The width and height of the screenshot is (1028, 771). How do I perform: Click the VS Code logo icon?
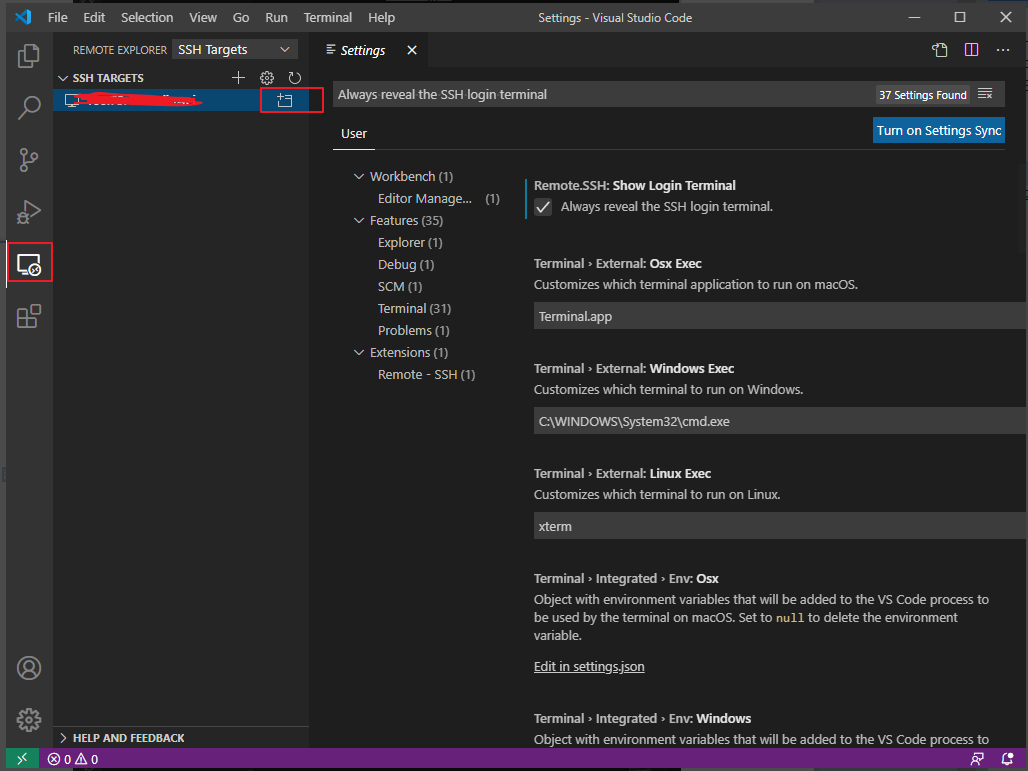coord(23,16)
